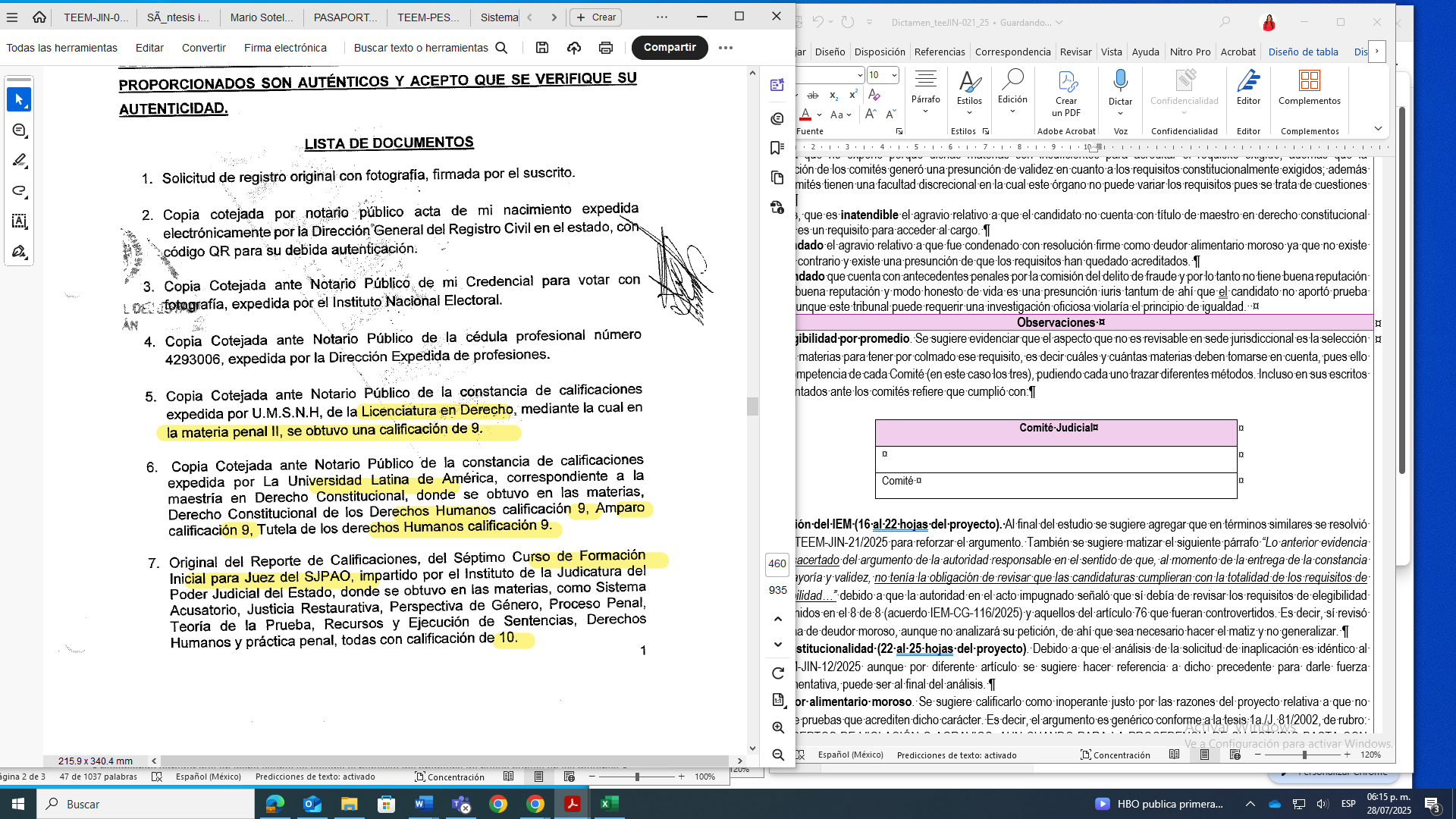Open the Editor tool in Word's ribbon

tap(1248, 88)
